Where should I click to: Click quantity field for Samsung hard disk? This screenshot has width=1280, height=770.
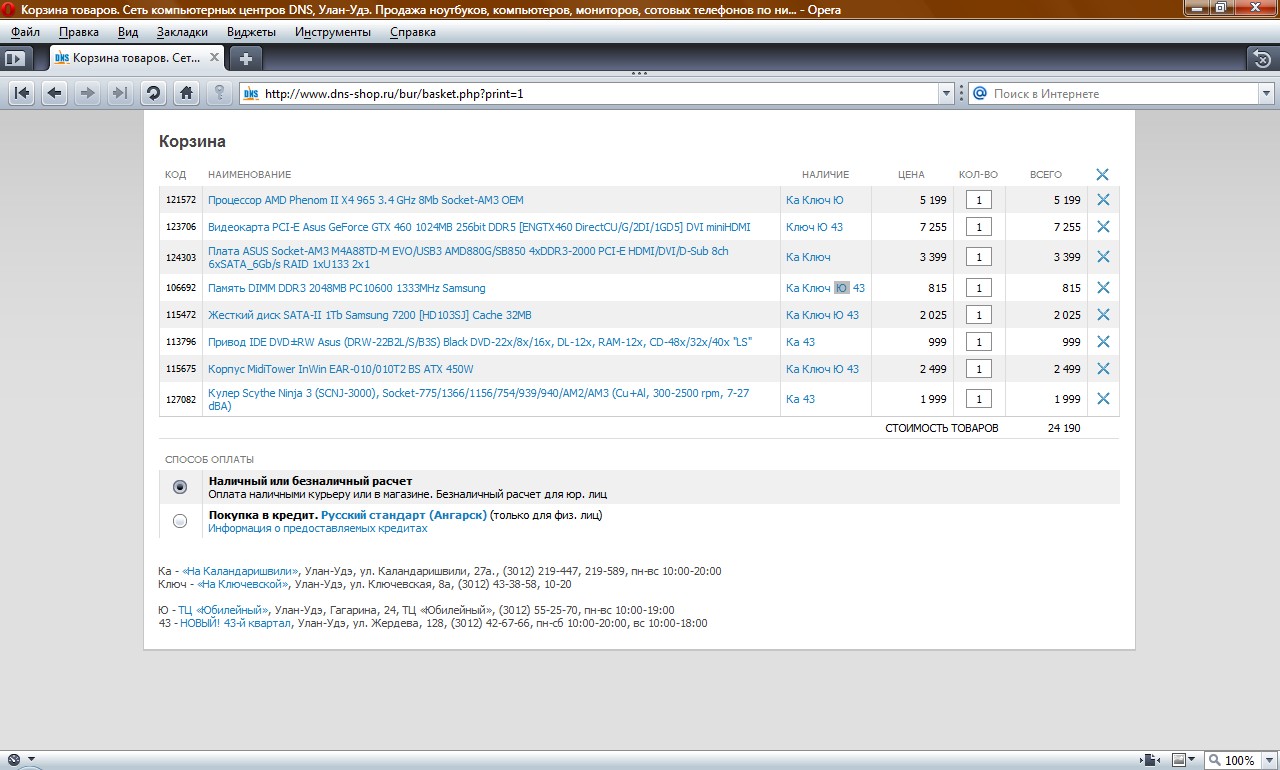tap(978, 315)
